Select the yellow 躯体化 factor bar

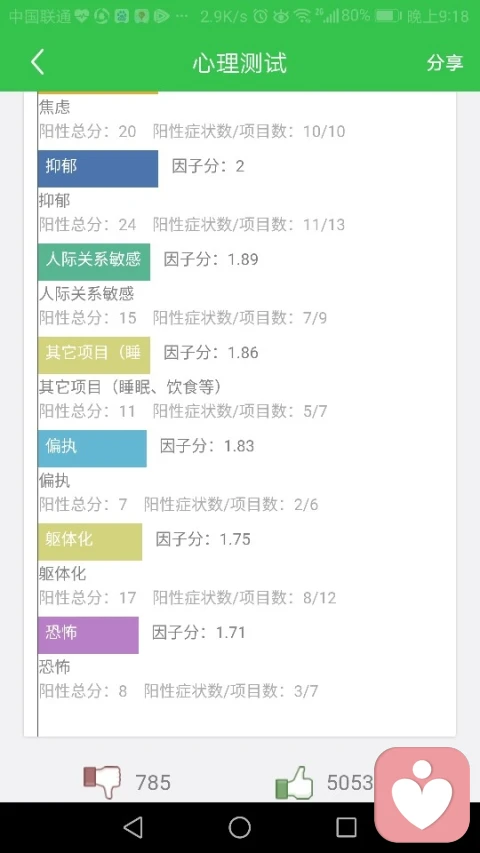[90, 542]
